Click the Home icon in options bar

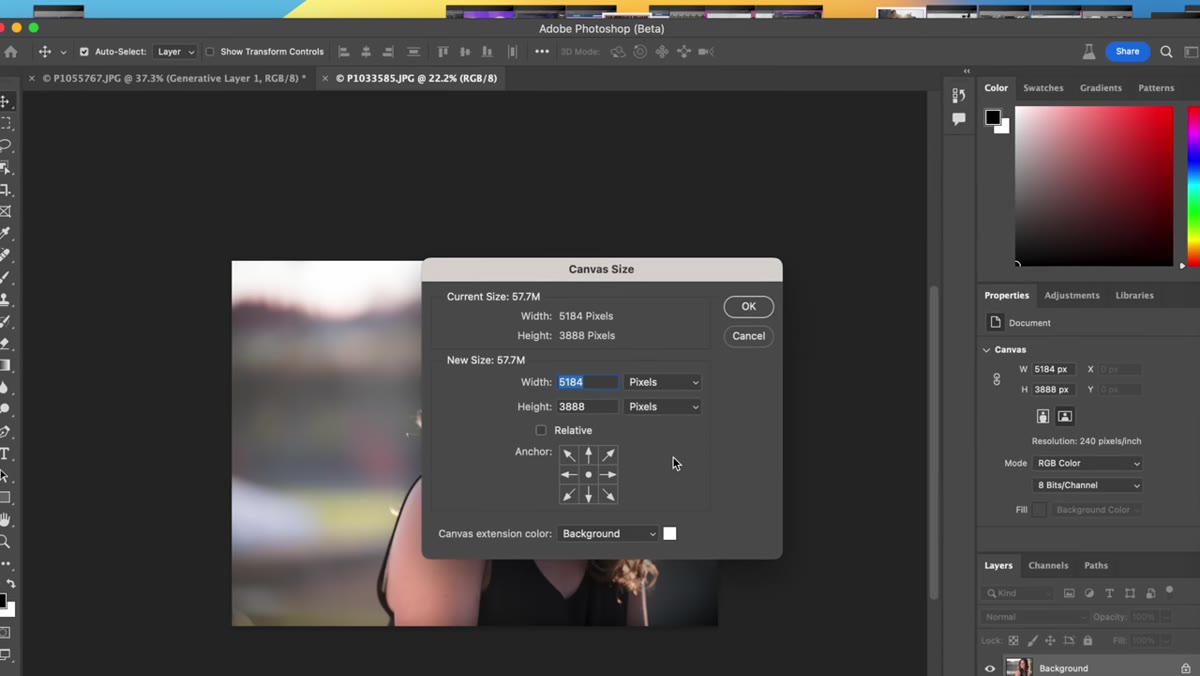pyautogui.click(x=11, y=51)
